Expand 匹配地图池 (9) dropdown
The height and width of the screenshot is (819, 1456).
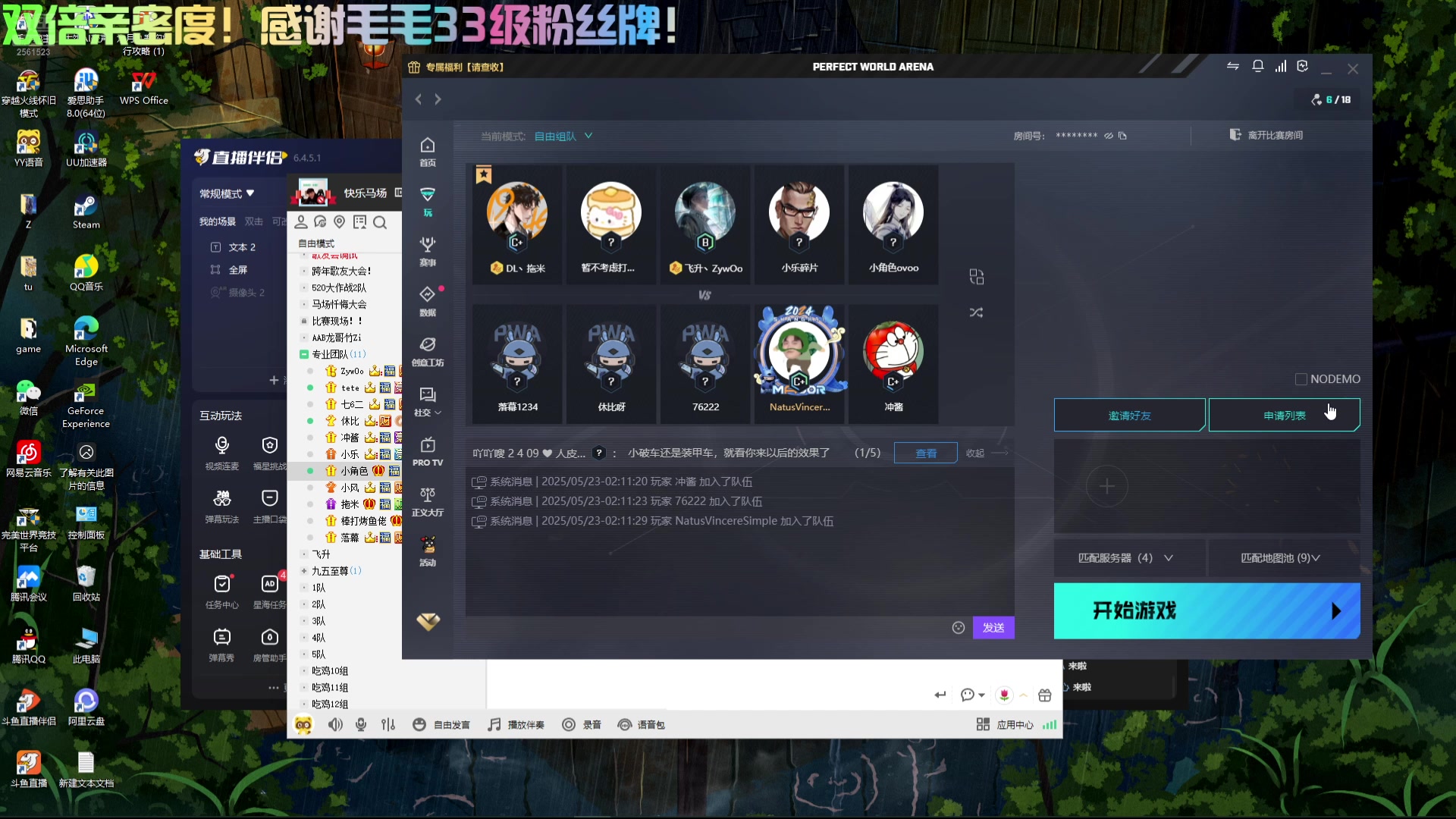[1282, 558]
